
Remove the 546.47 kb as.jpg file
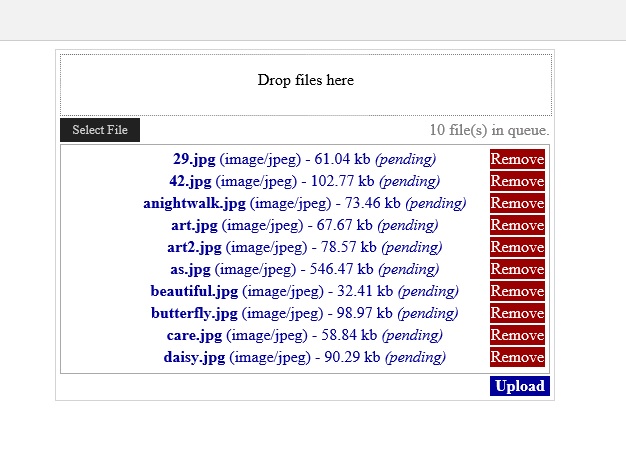click(517, 269)
